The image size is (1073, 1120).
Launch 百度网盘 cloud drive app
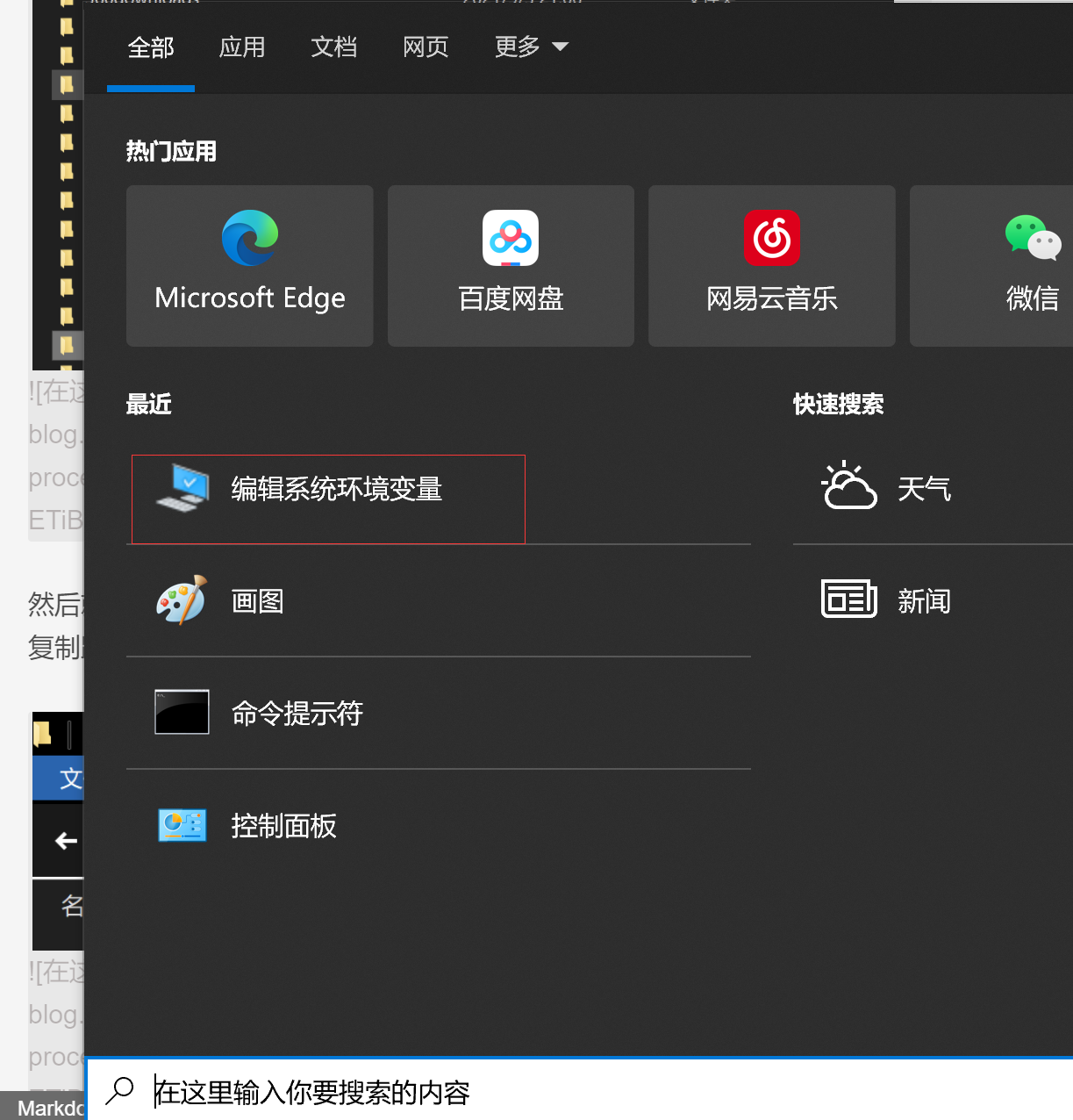point(510,266)
